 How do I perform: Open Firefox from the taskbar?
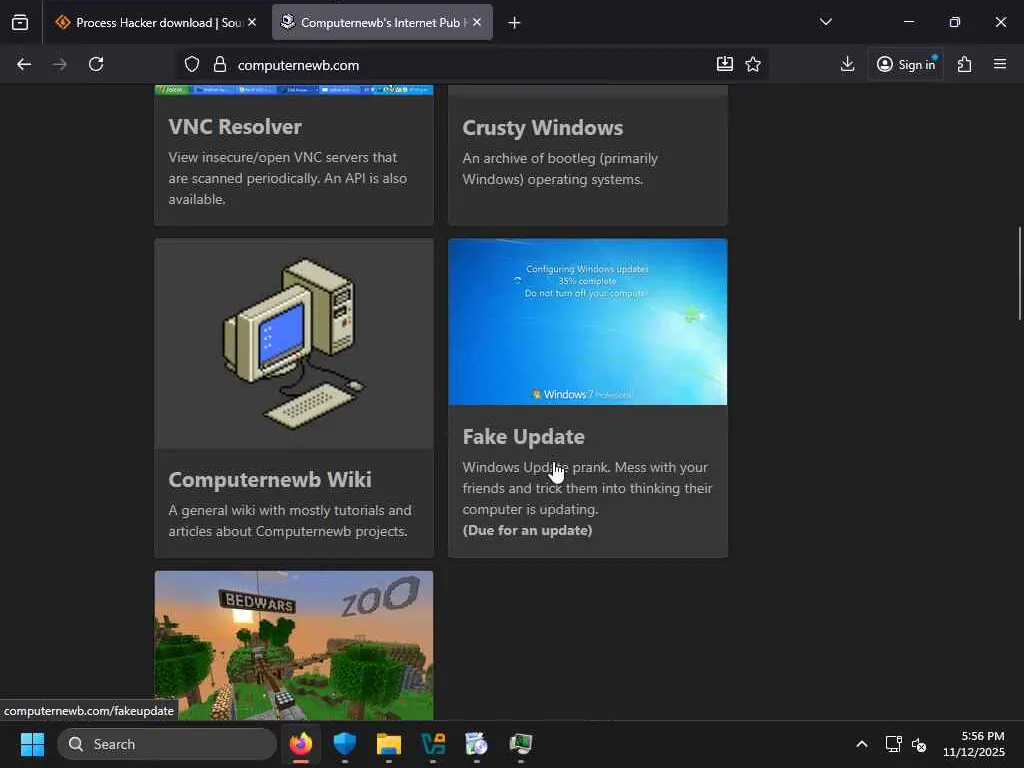point(301,744)
